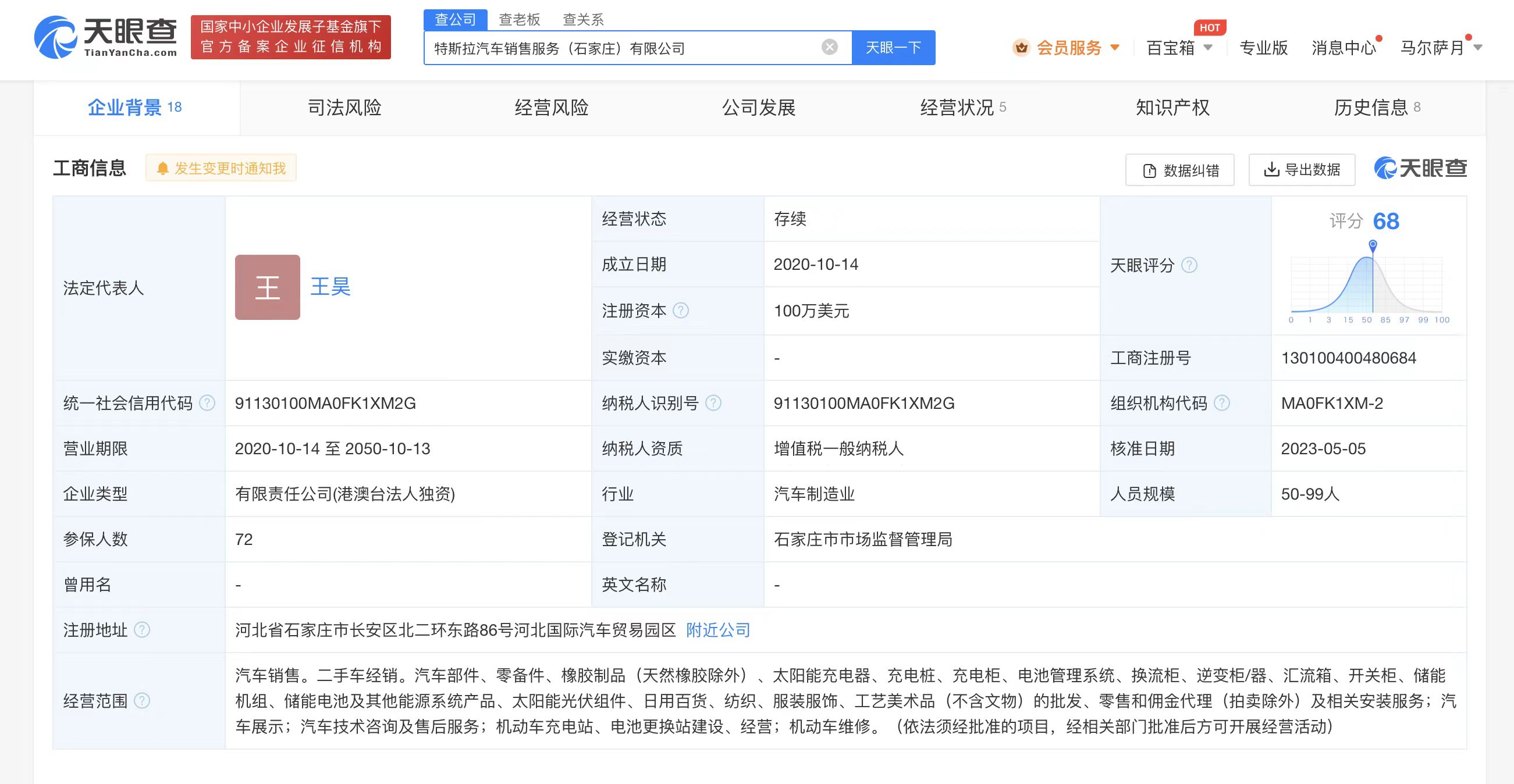This screenshot has width=1514, height=784.
Task: Click the TianYanCha logo in header
Action: click(106, 37)
